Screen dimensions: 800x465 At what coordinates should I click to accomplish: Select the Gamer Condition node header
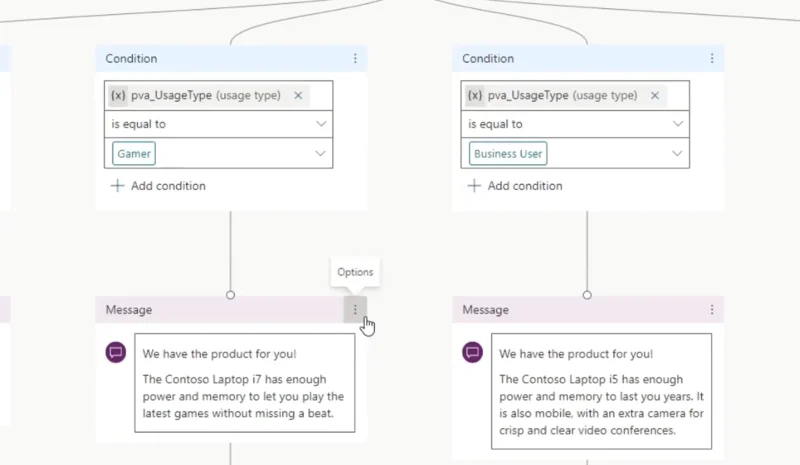coord(232,59)
